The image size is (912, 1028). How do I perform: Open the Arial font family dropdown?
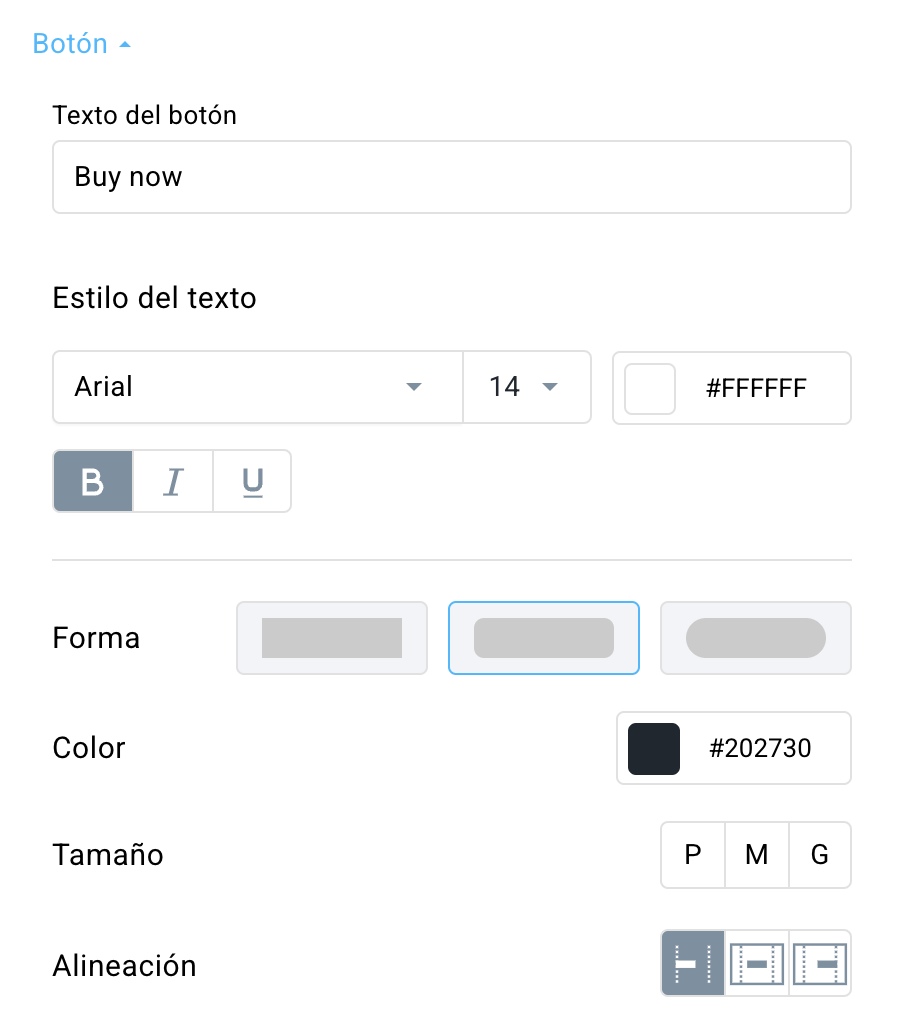coord(258,387)
